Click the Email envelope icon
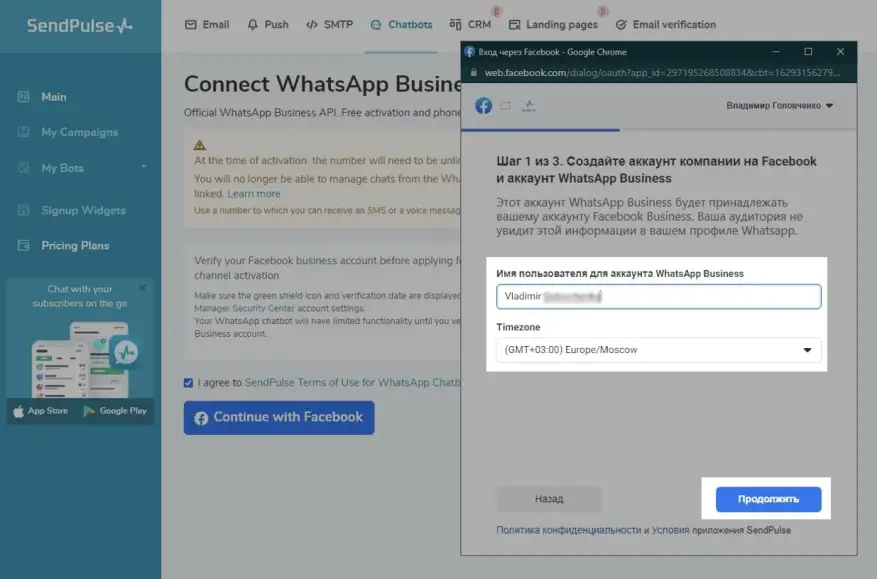877x579 pixels. (x=191, y=25)
